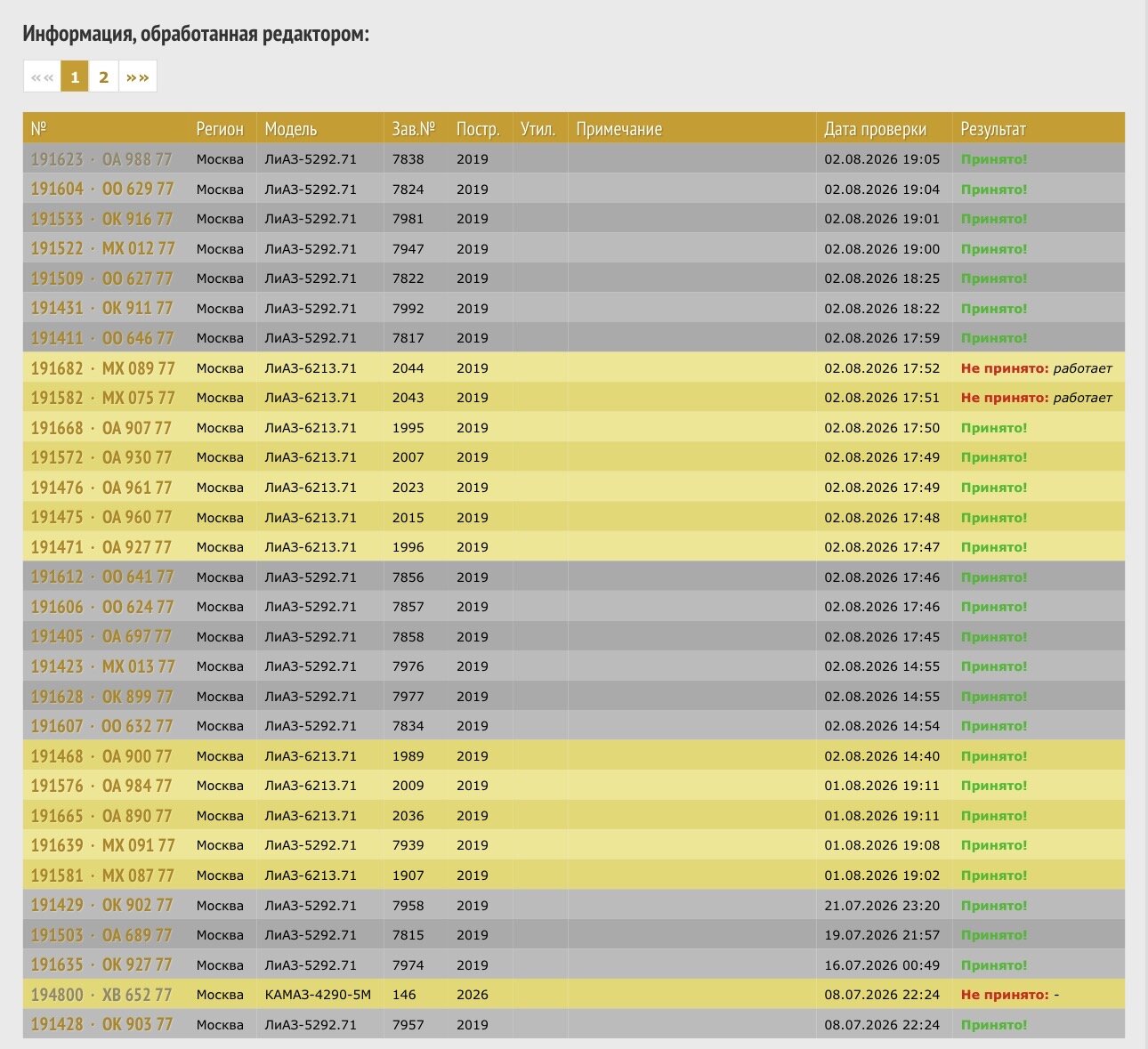
Task: Click the Результат column header
Action: click(x=993, y=129)
